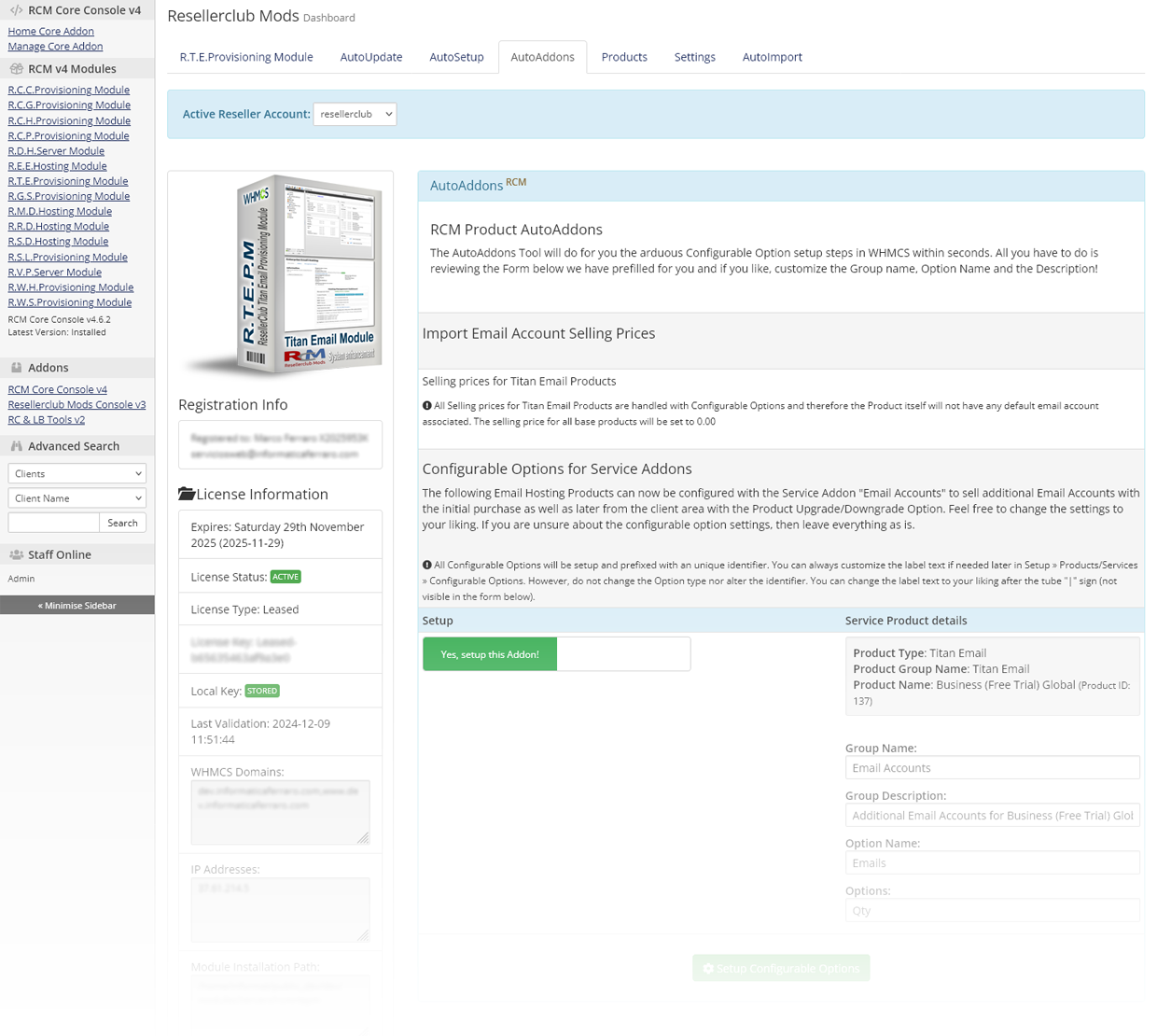Open R.V.P.Server Module link
Screen dimensions: 1157x1036
[55, 272]
